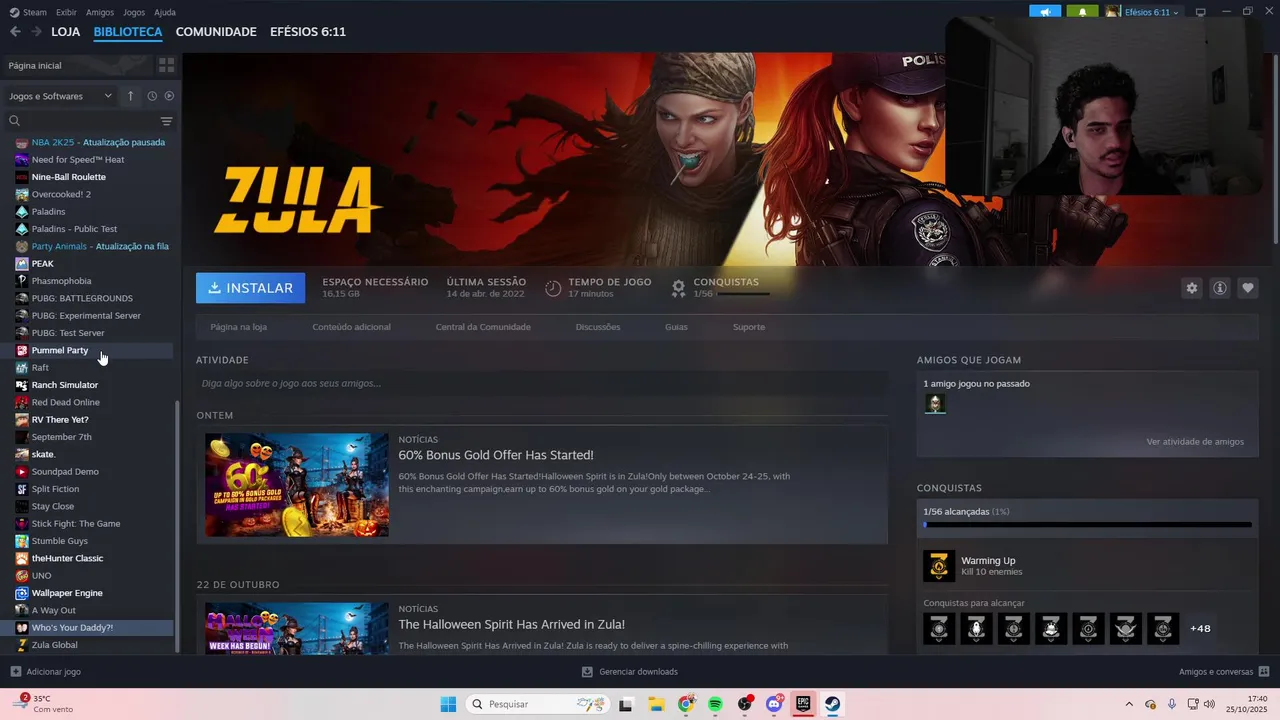Add Zula to favorites heart
Viewport: 1280px width, 720px height.
click(x=1248, y=288)
